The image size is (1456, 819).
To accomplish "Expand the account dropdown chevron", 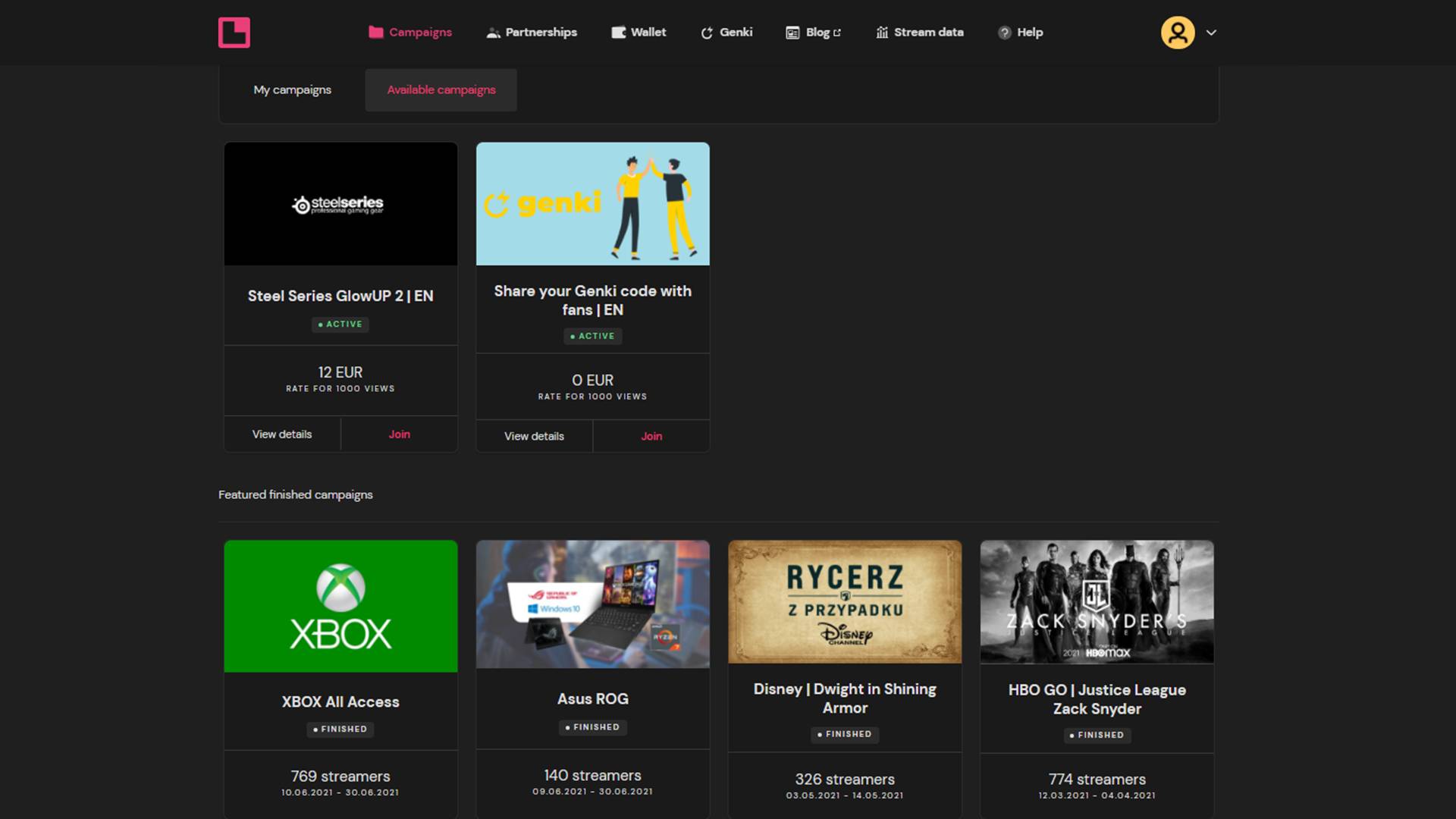I will click(x=1211, y=33).
